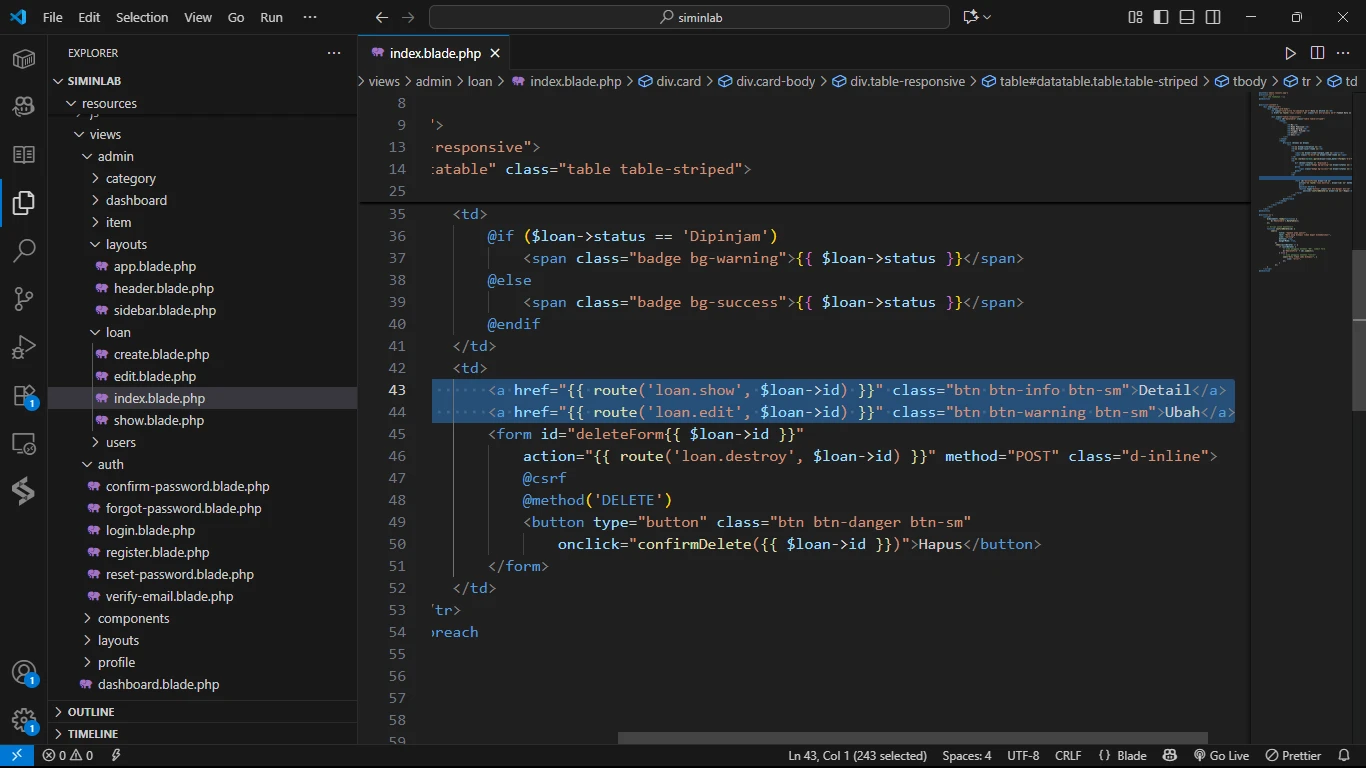Image resolution: width=1366 pixels, height=768 pixels.
Task: Click the Split Editor Right icon
Action: click(x=1317, y=53)
